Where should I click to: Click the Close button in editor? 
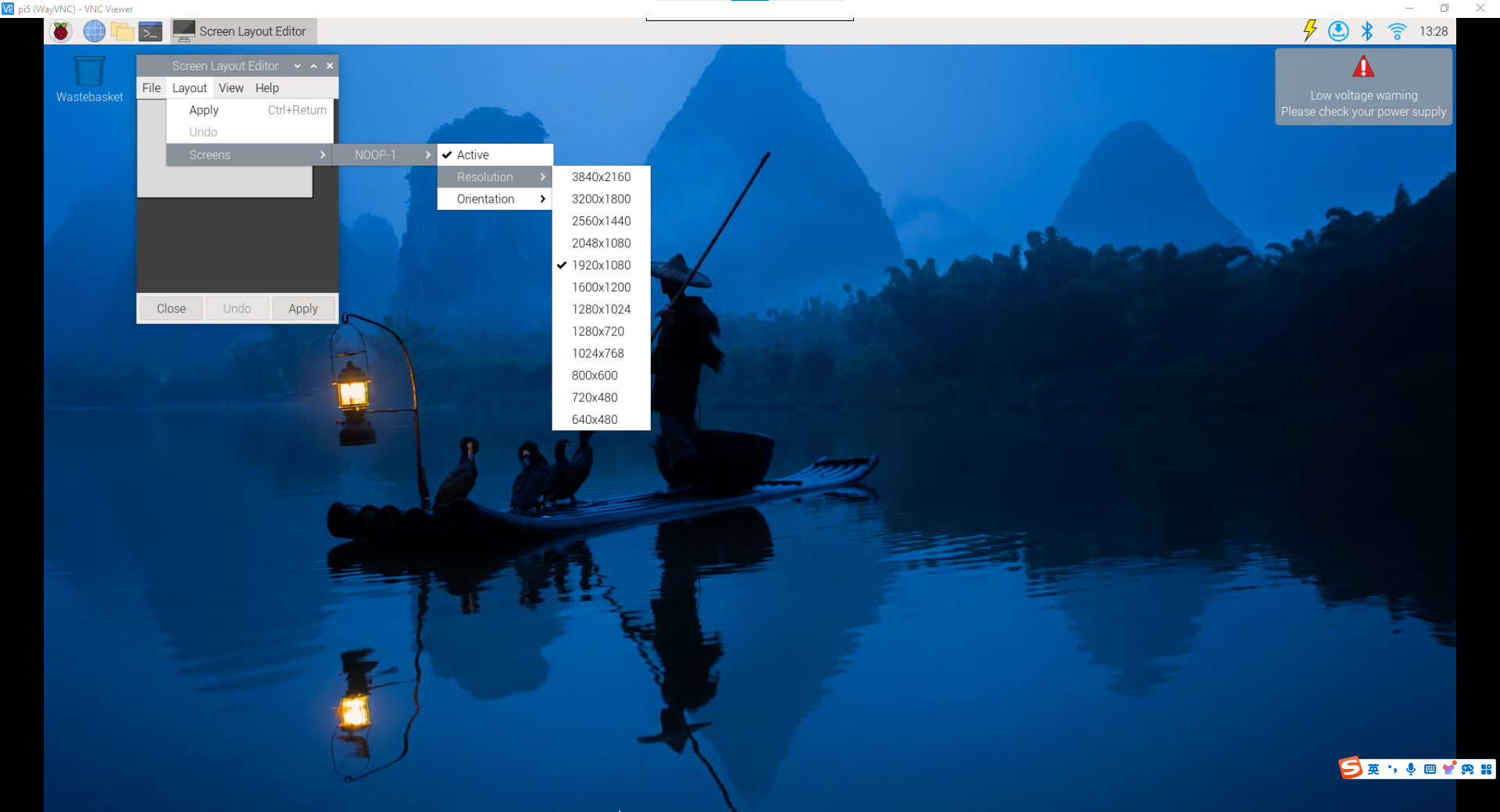pyautogui.click(x=171, y=308)
